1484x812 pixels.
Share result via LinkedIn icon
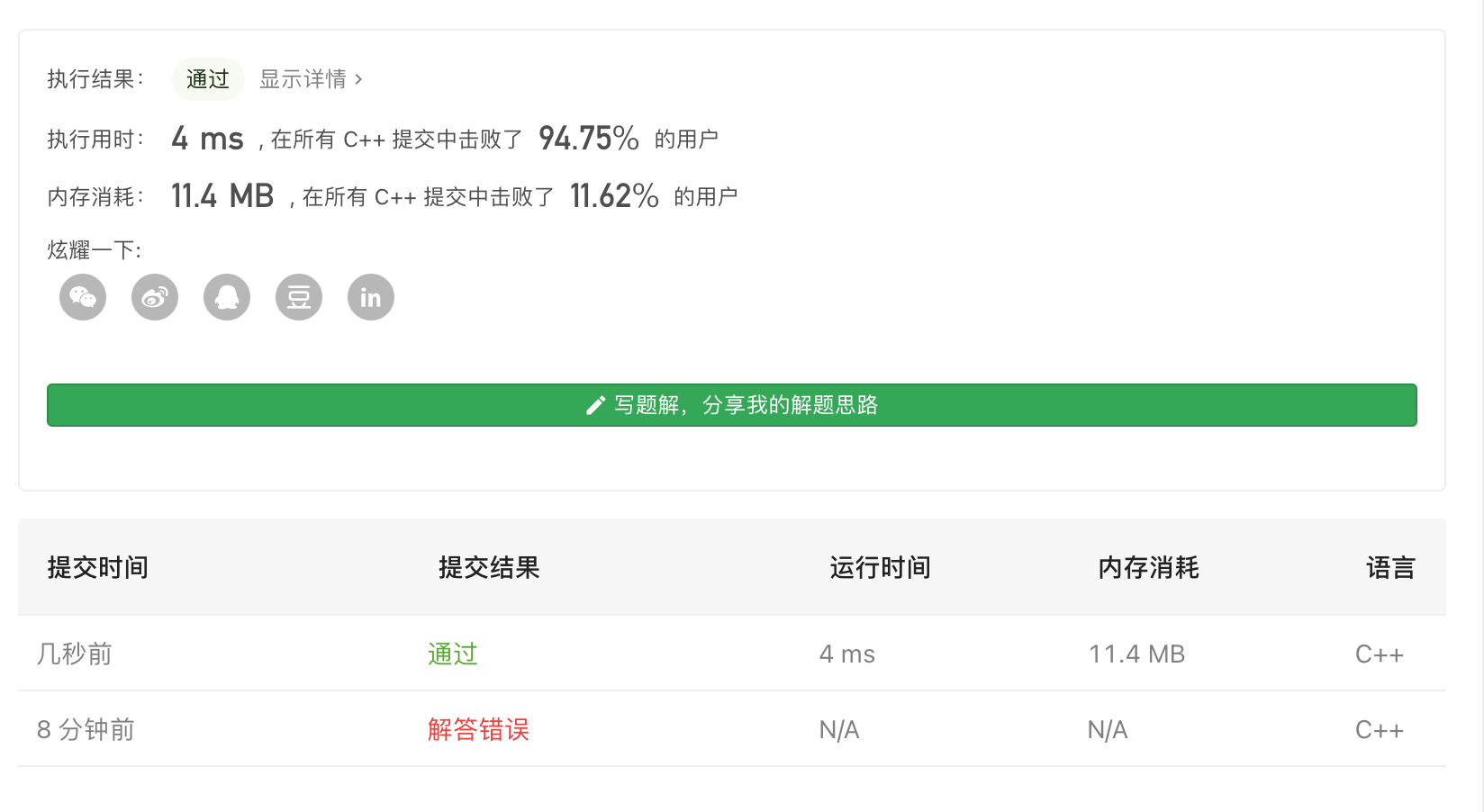(x=371, y=297)
